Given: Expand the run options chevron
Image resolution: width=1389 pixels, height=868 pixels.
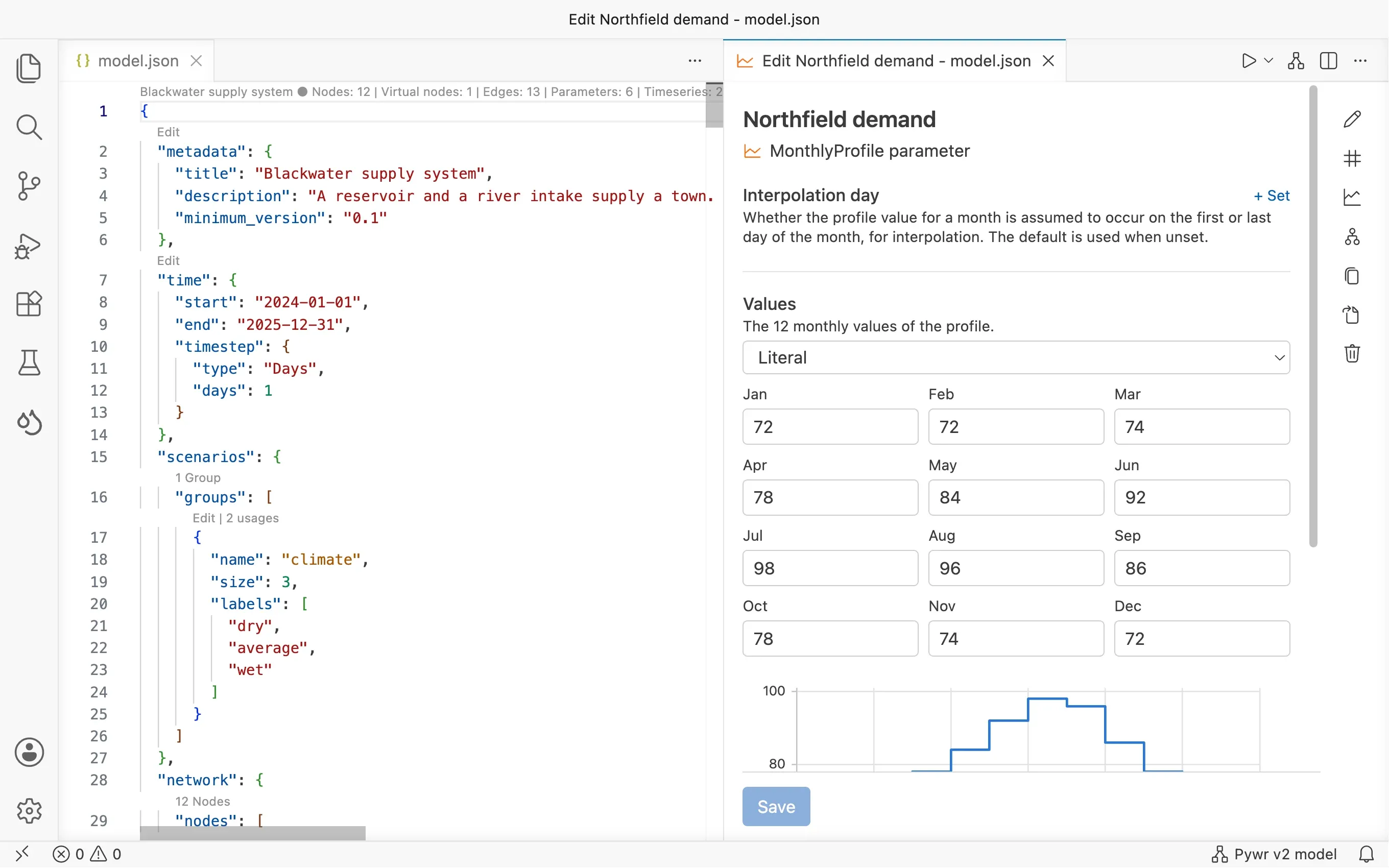Looking at the screenshot, I should 1269,61.
